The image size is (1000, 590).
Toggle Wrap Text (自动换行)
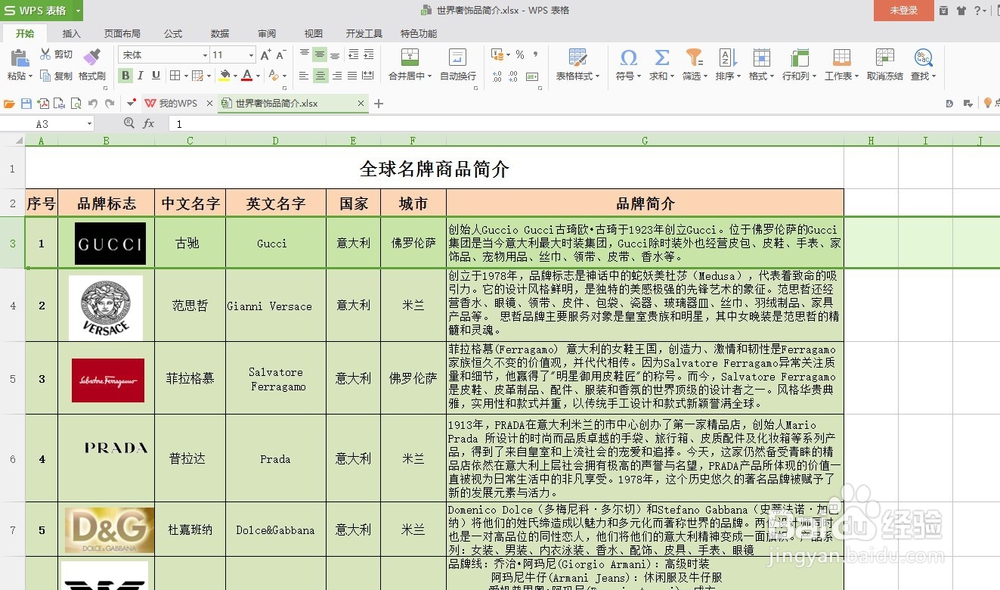[x=457, y=57]
